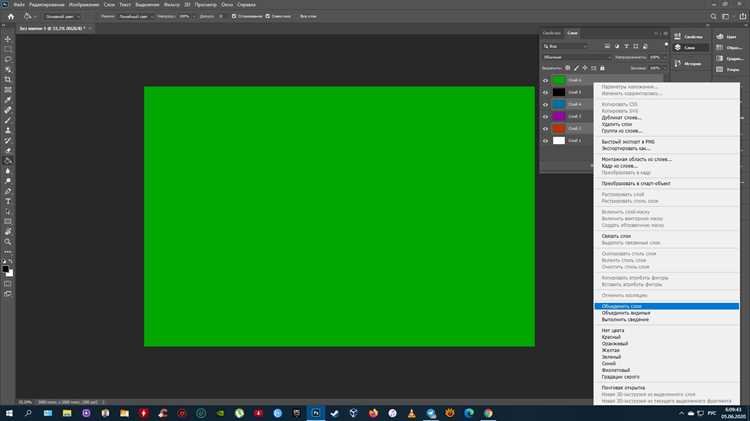The image size is (750, 421).
Task: Open the History (История) collapsed panel
Action: 688,63
